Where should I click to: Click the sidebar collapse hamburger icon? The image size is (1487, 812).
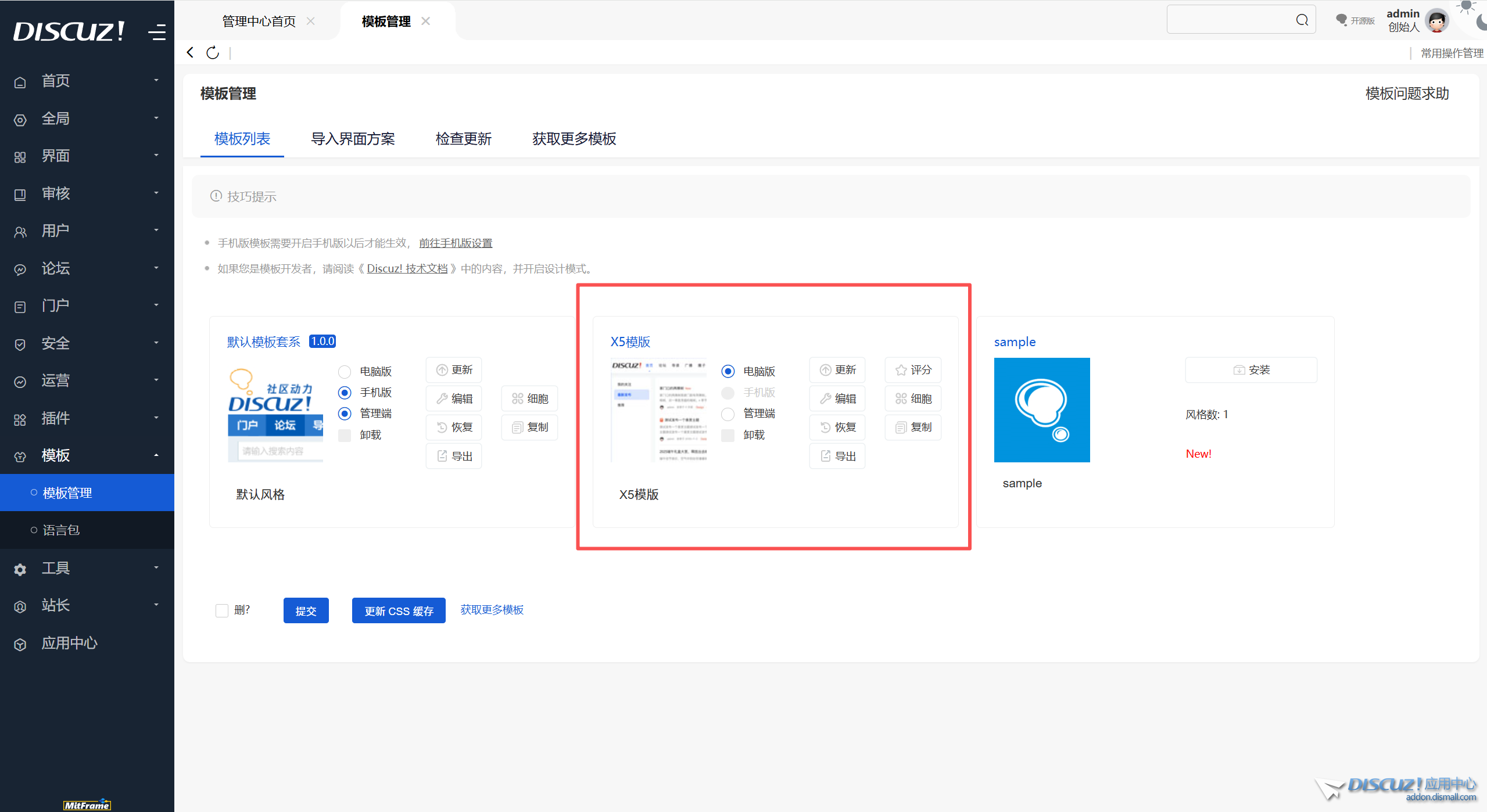coord(156,31)
